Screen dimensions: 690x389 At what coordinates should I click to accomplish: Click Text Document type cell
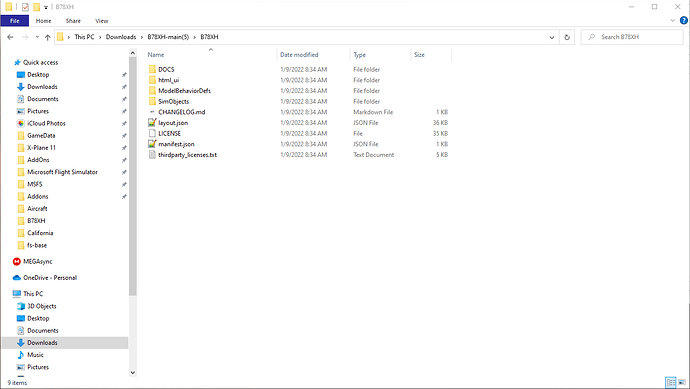click(x=374, y=155)
